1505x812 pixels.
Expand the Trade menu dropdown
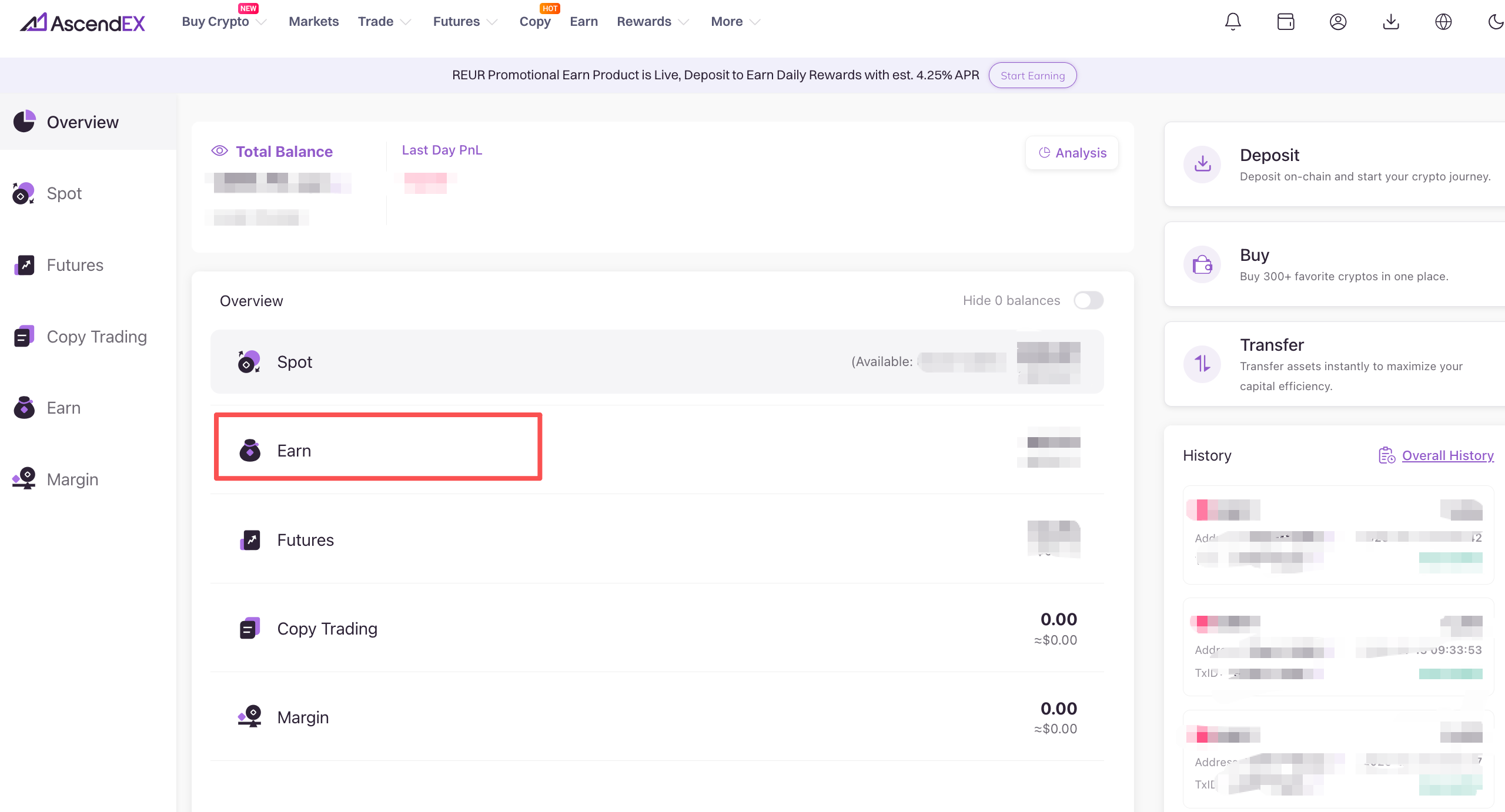pos(384,22)
